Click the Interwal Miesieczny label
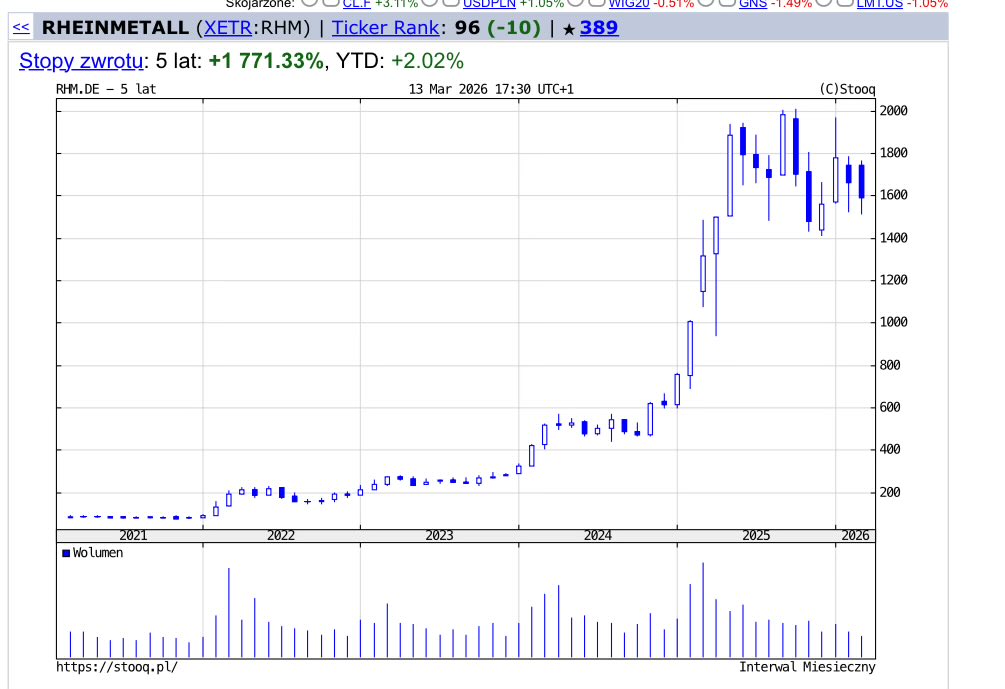 point(807,667)
